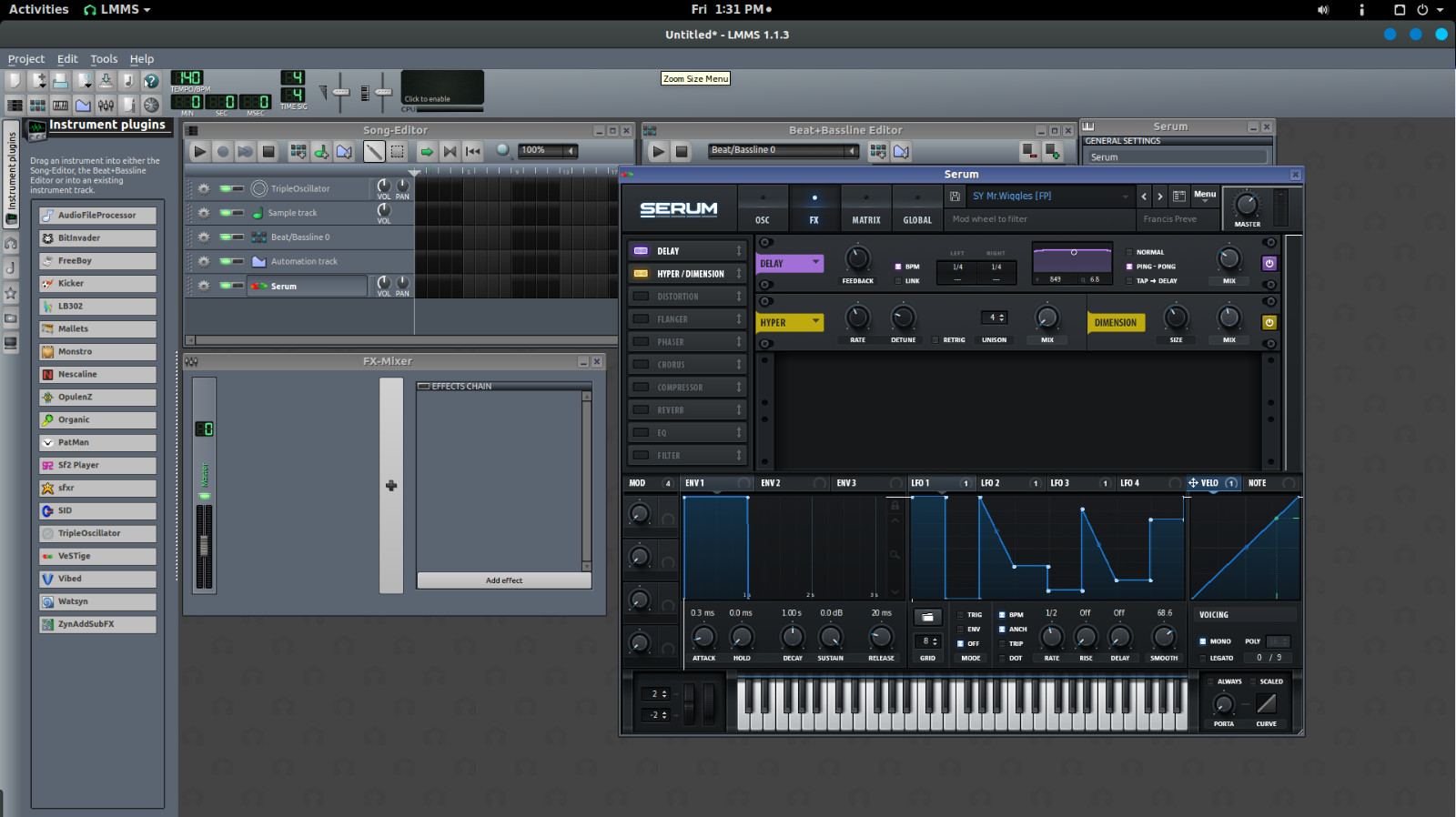Screen dimensions: 1456x817
Task: Click the Serum preset save disk icon
Action: (x=954, y=196)
